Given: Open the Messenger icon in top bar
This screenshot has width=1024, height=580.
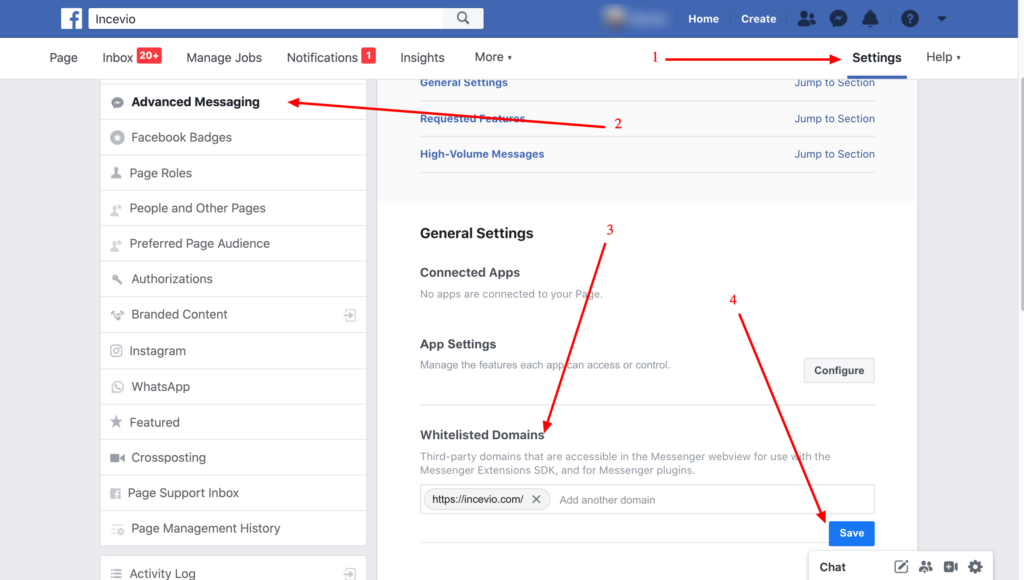Looking at the screenshot, I should pos(839,18).
